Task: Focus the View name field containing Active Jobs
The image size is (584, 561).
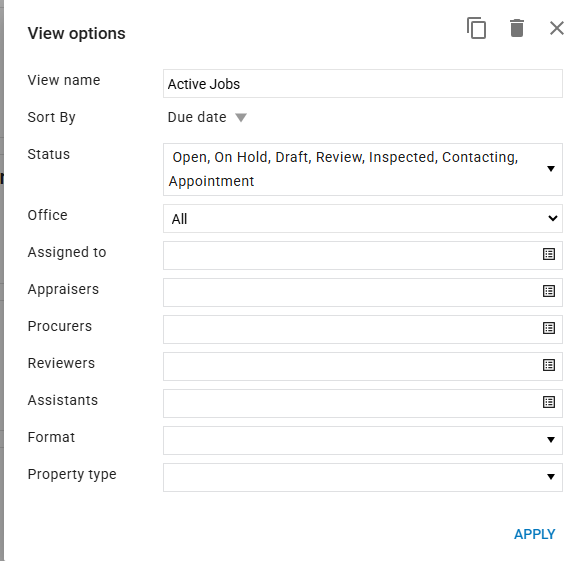Action: pyautogui.click(x=363, y=84)
